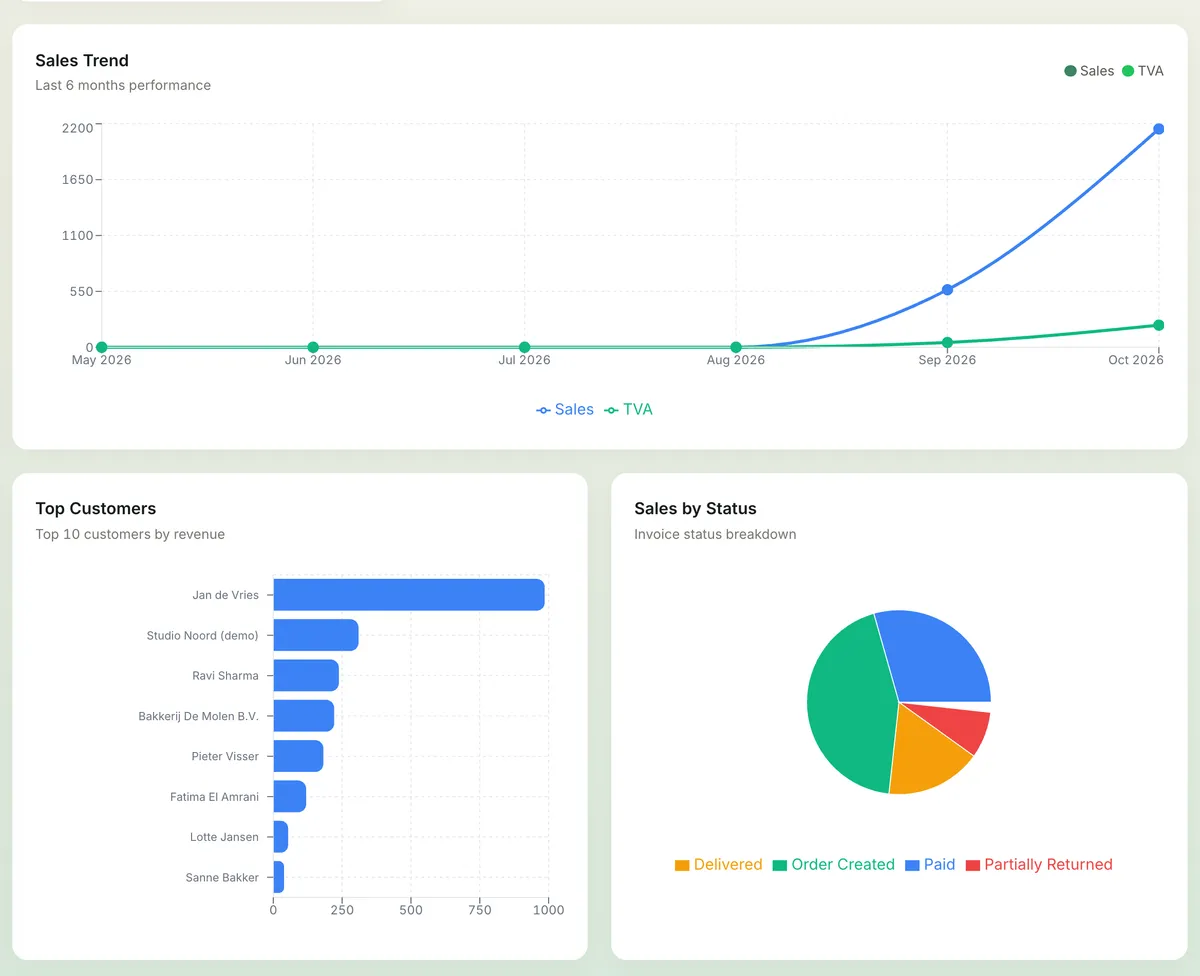Viewport: 1200px width, 976px height.
Task: Click the 'Aug 2026' x-axis label
Action: (x=736, y=360)
